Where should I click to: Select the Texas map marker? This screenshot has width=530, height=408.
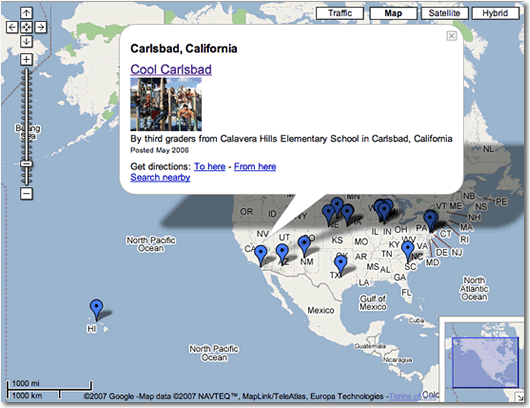pos(340,265)
